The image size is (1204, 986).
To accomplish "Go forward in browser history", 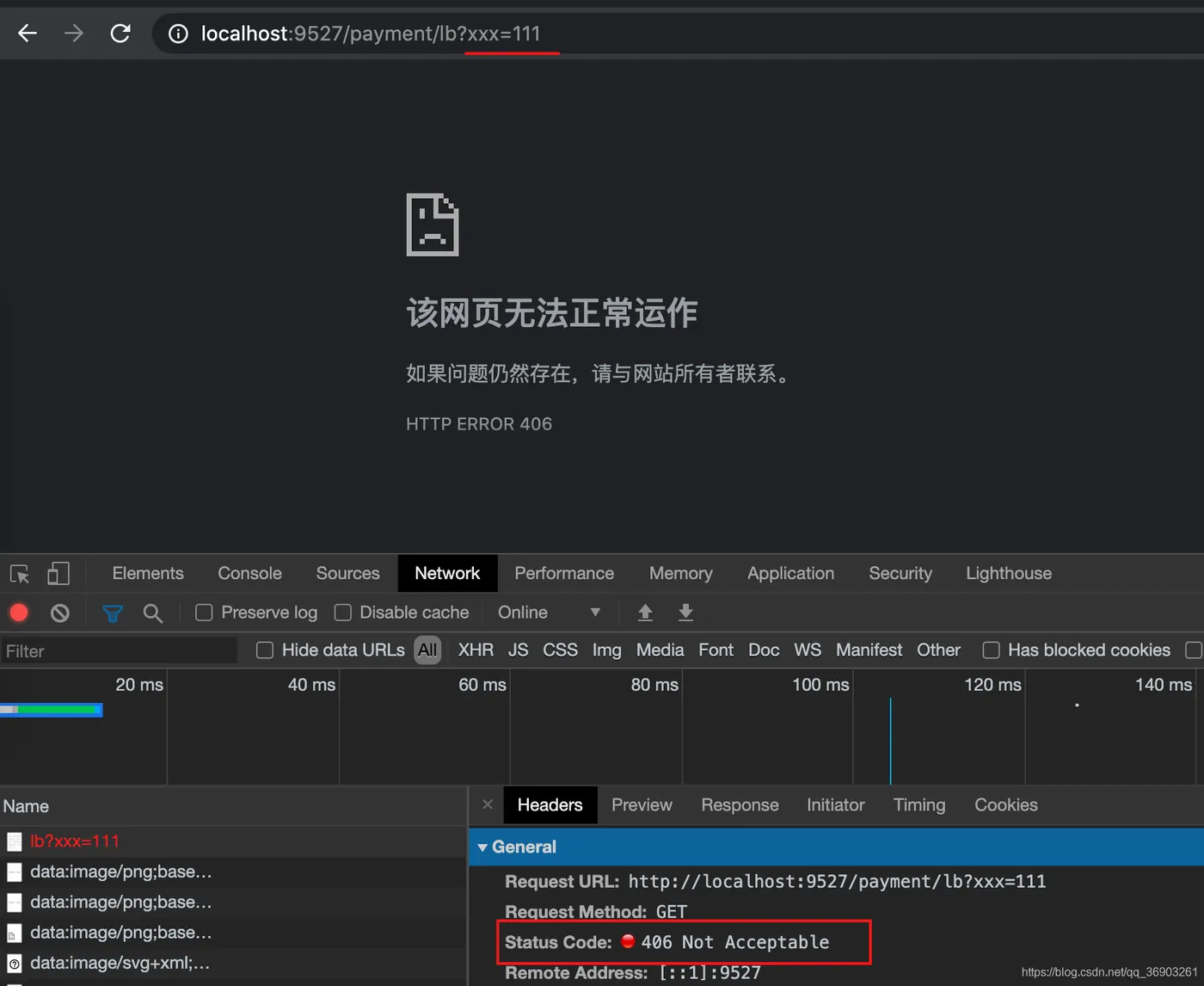I will 74,34.
